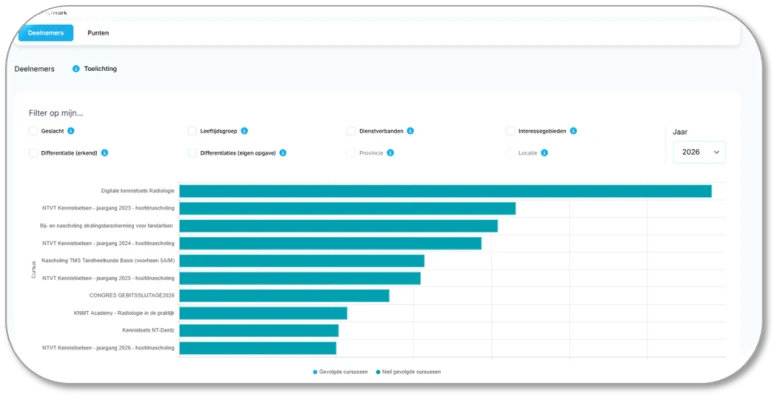Click the label Kennistoets NT-Dentz
This screenshot has height=397, width=776.
pos(148,330)
